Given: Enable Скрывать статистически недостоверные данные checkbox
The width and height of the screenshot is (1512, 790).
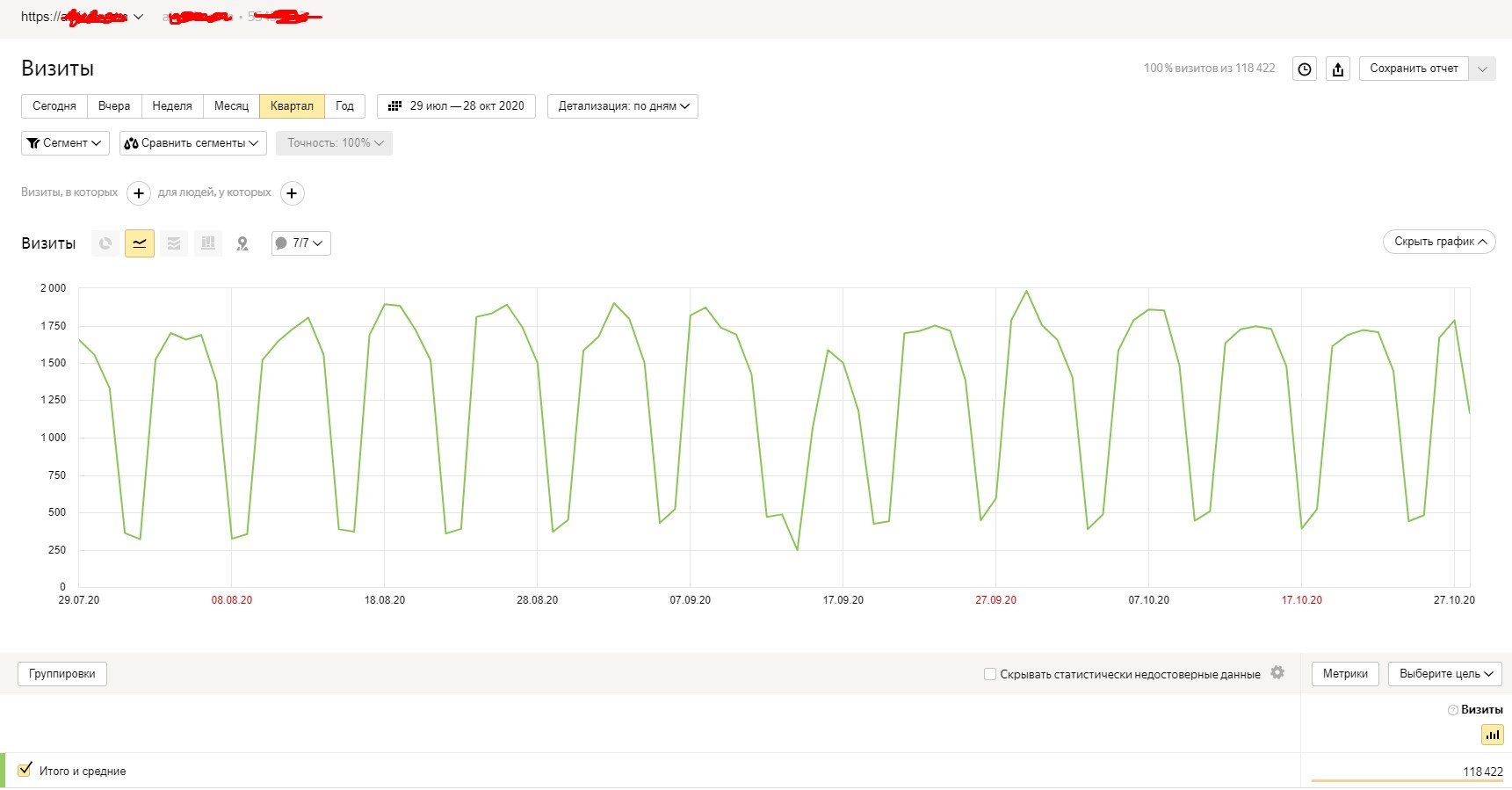Looking at the screenshot, I should pyautogui.click(x=990, y=674).
